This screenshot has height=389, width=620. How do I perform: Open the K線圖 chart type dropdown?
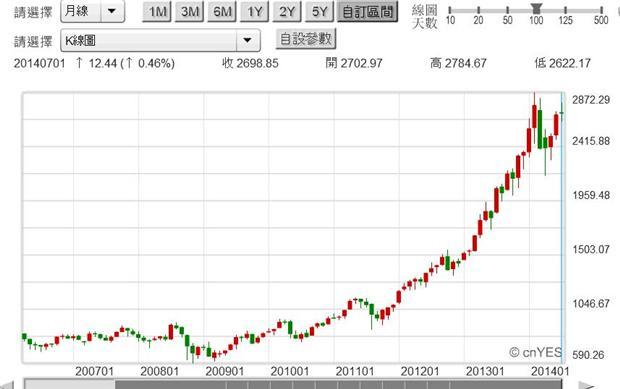(160, 40)
